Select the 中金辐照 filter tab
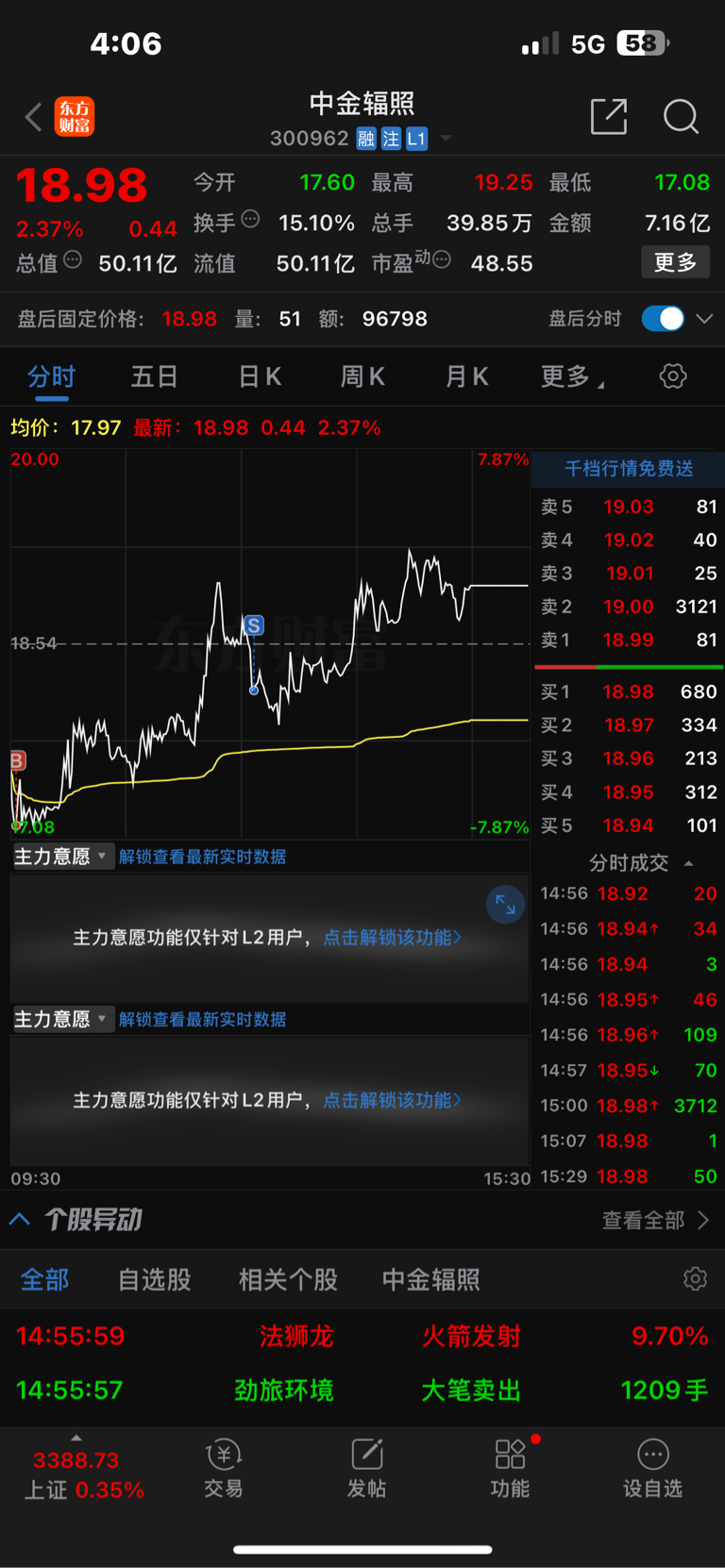The image size is (725, 1568). pyautogui.click(x=430, y=1280)
